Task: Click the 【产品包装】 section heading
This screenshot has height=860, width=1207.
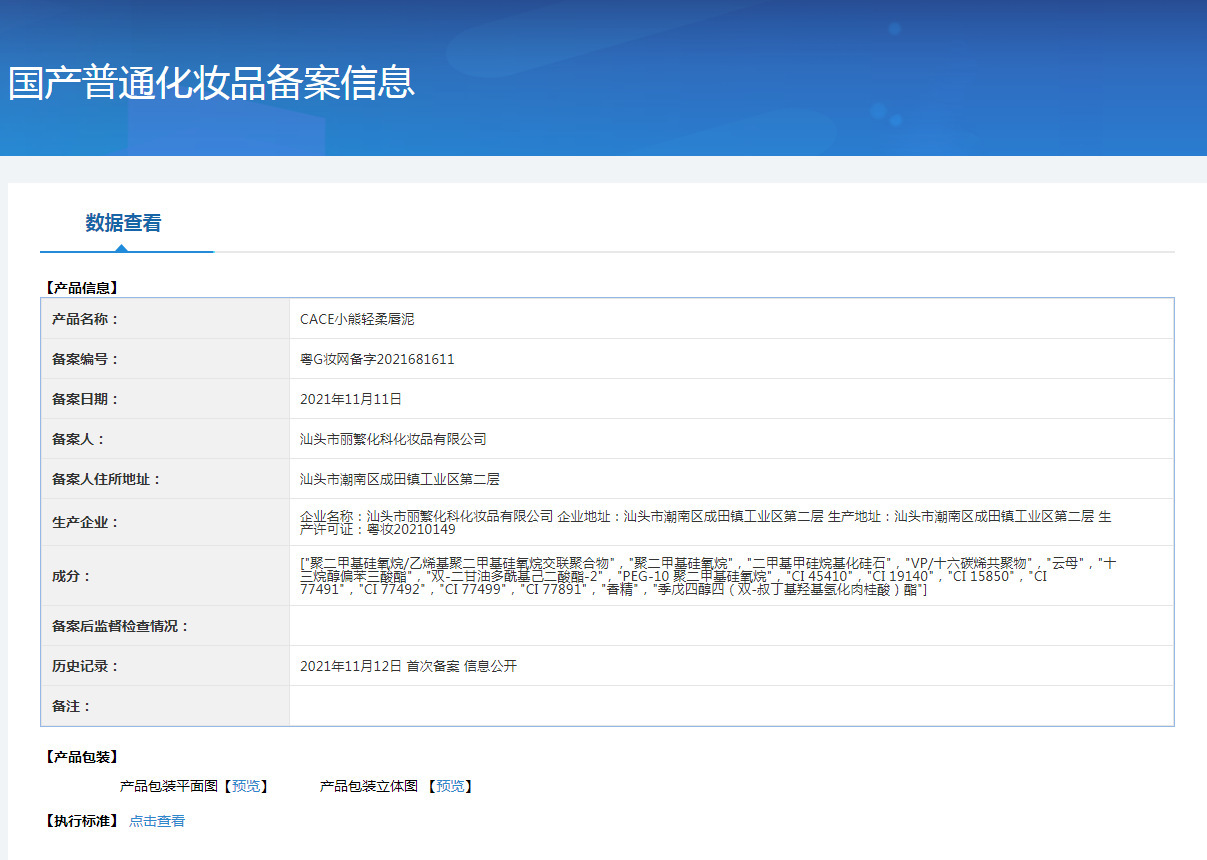Action: click(81, 757)
